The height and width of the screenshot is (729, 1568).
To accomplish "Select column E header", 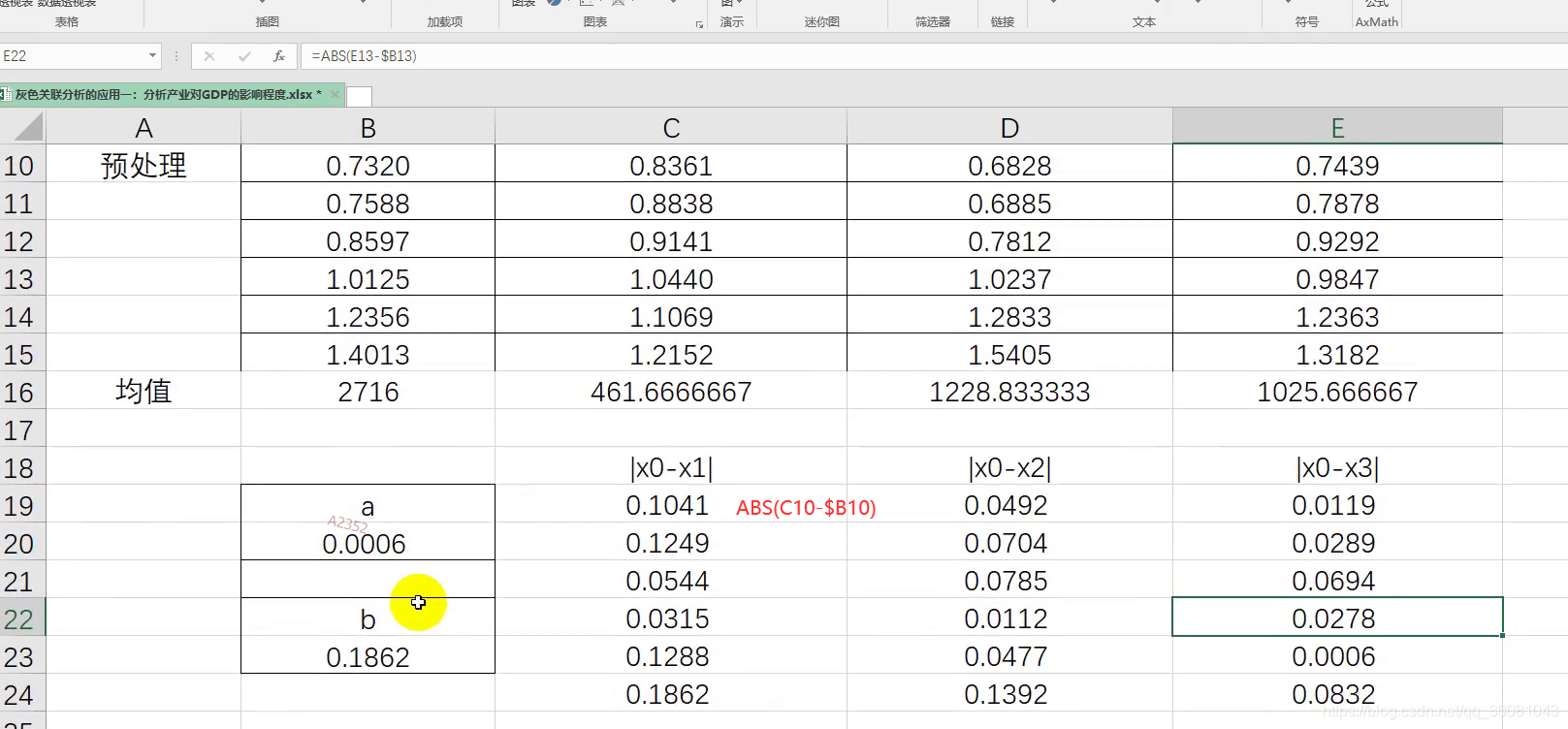I will [x=1337, y=128].
